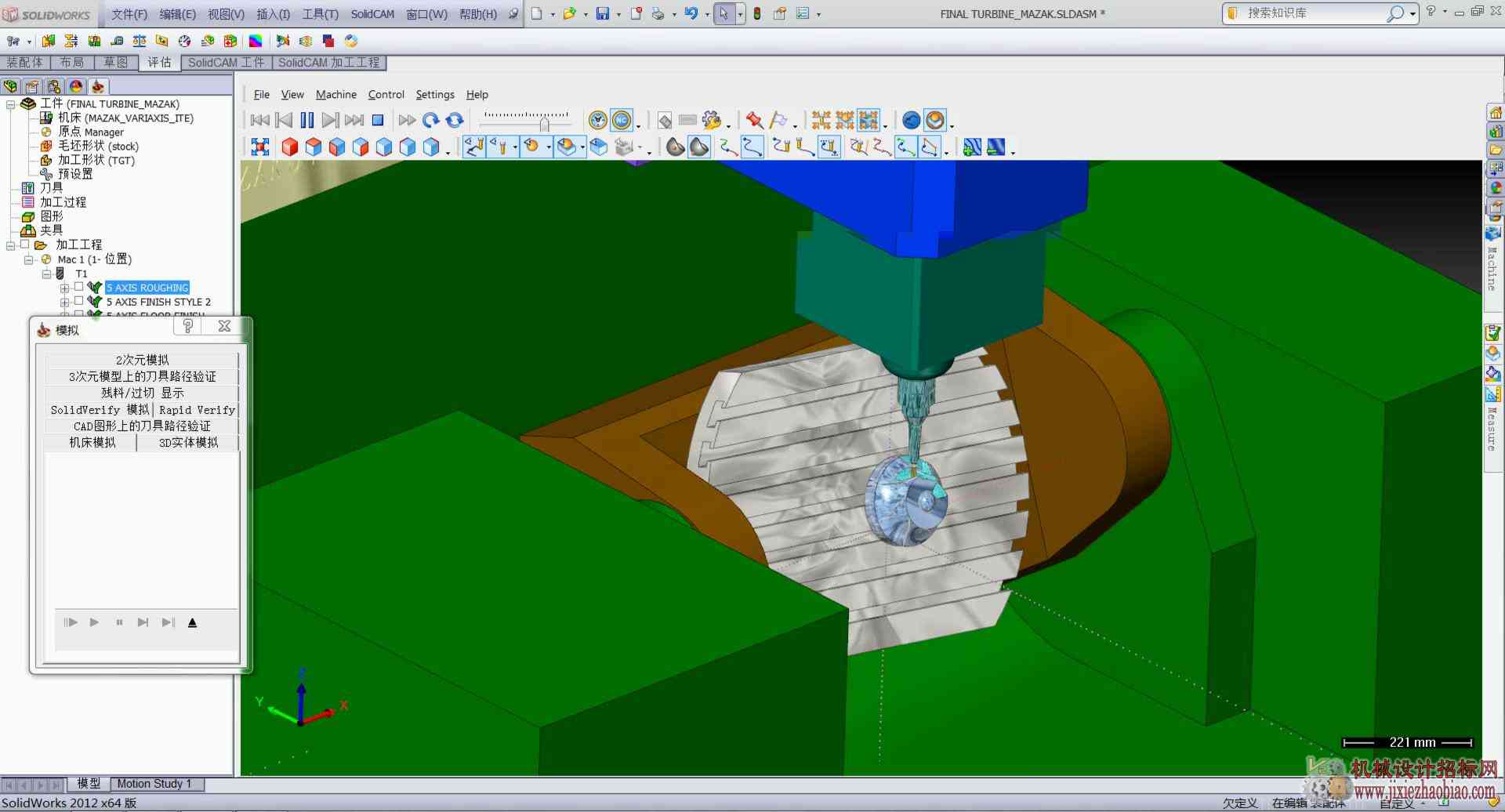Click the Fit to window view icon
This screenshot has width=1505, height=812.
pos(260,147)
